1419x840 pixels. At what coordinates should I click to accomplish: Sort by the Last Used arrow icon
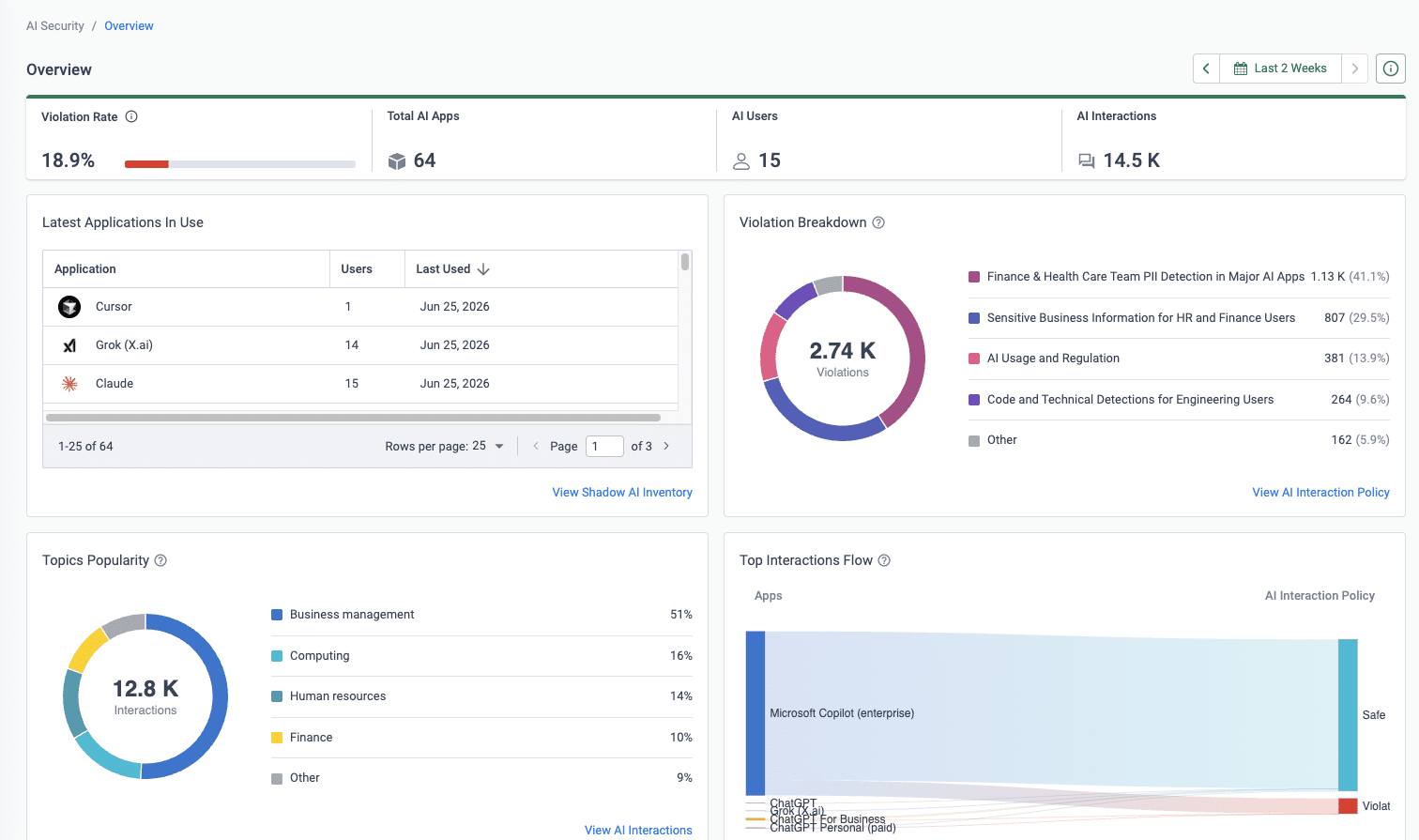pyautogui.click(x=483, y=269)
